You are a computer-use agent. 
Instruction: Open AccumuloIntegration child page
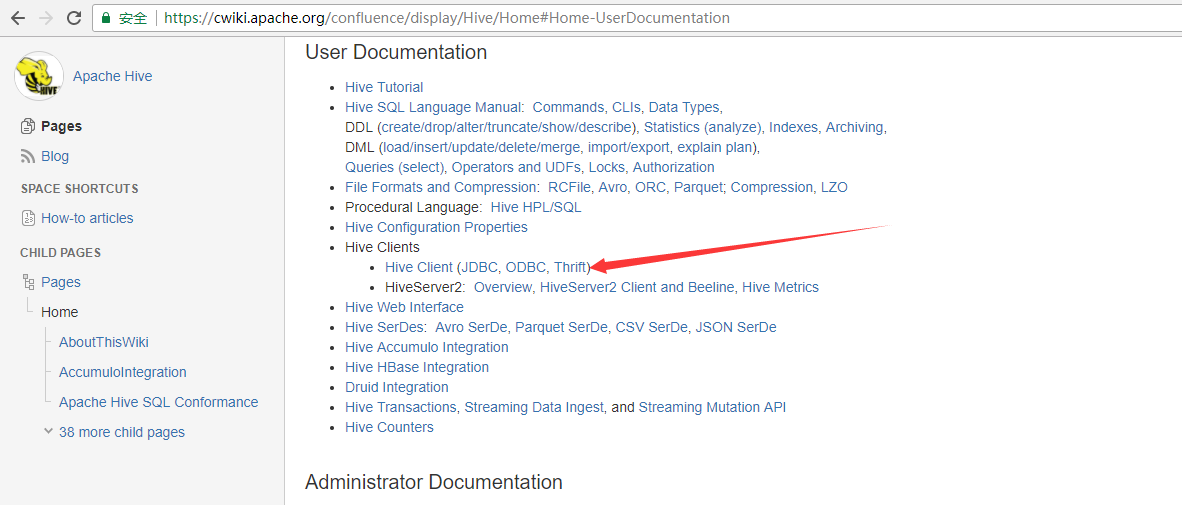123,372
